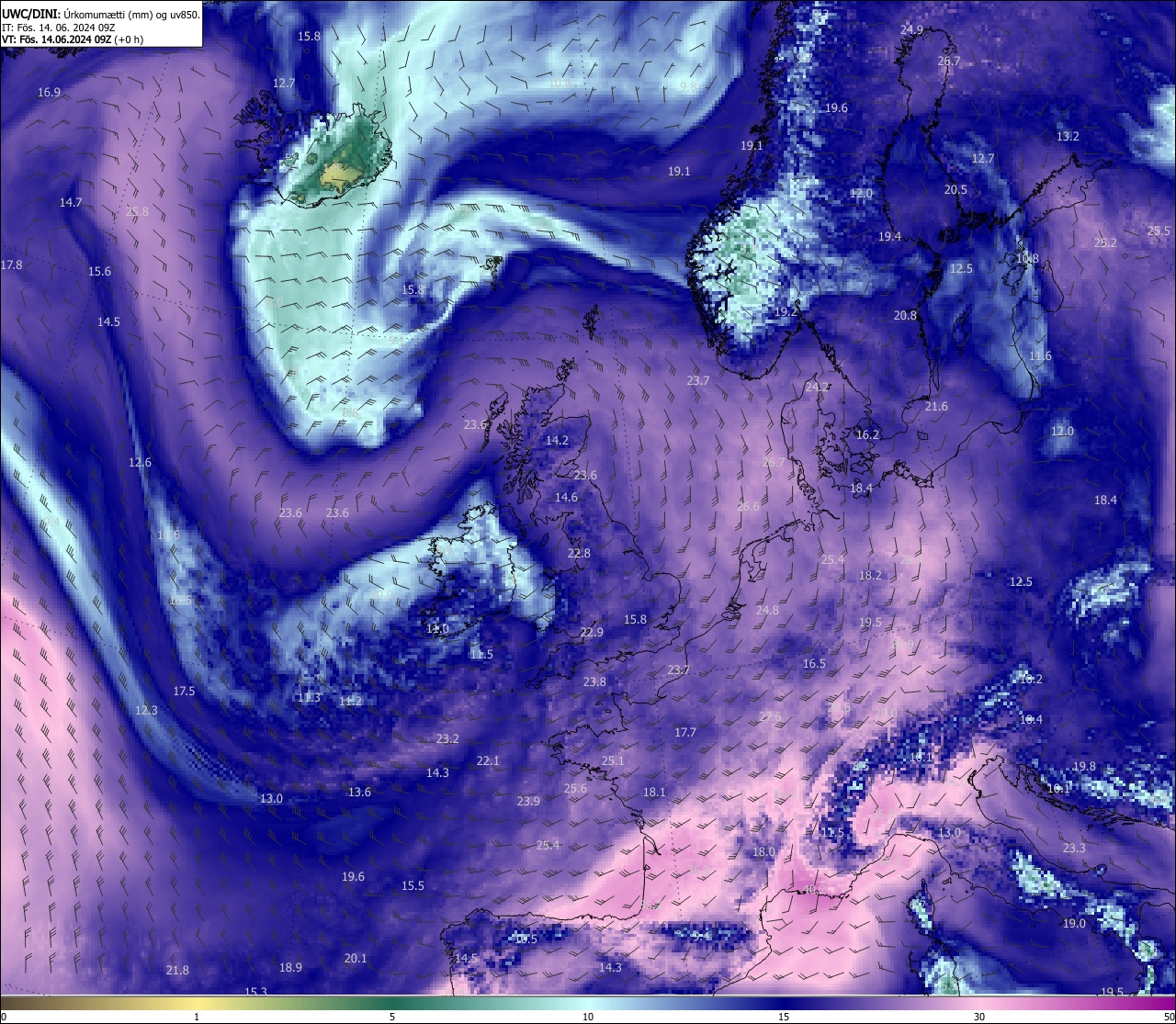Click the 18.1 value label
Image resolution: width=1176 pixels, height=1024 pixels.
click(654, 792)
